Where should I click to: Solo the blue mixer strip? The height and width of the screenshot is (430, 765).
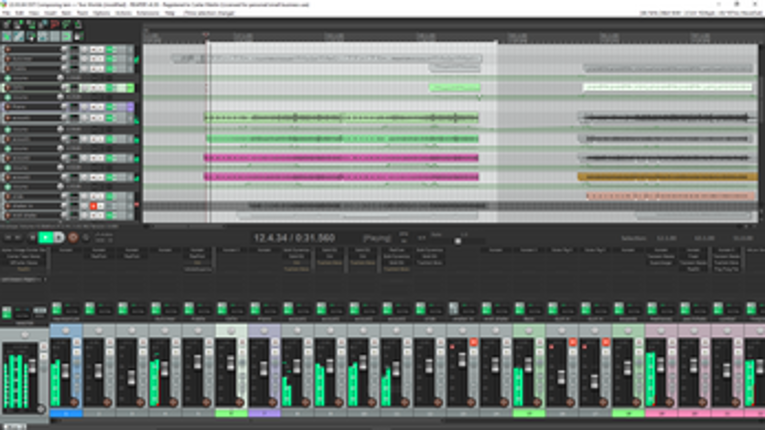[77, 351]
